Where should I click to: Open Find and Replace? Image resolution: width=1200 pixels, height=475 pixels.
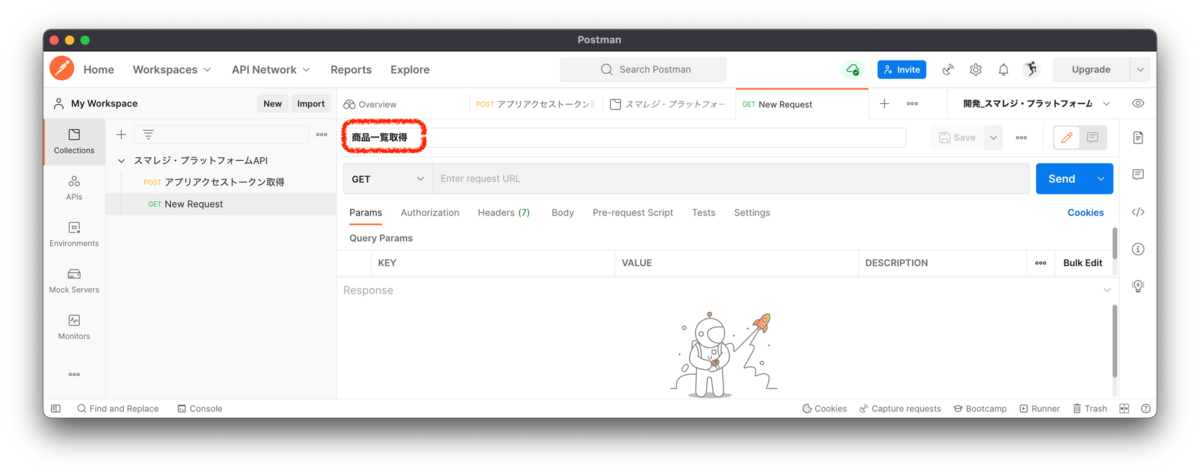(x=118, y=408)
